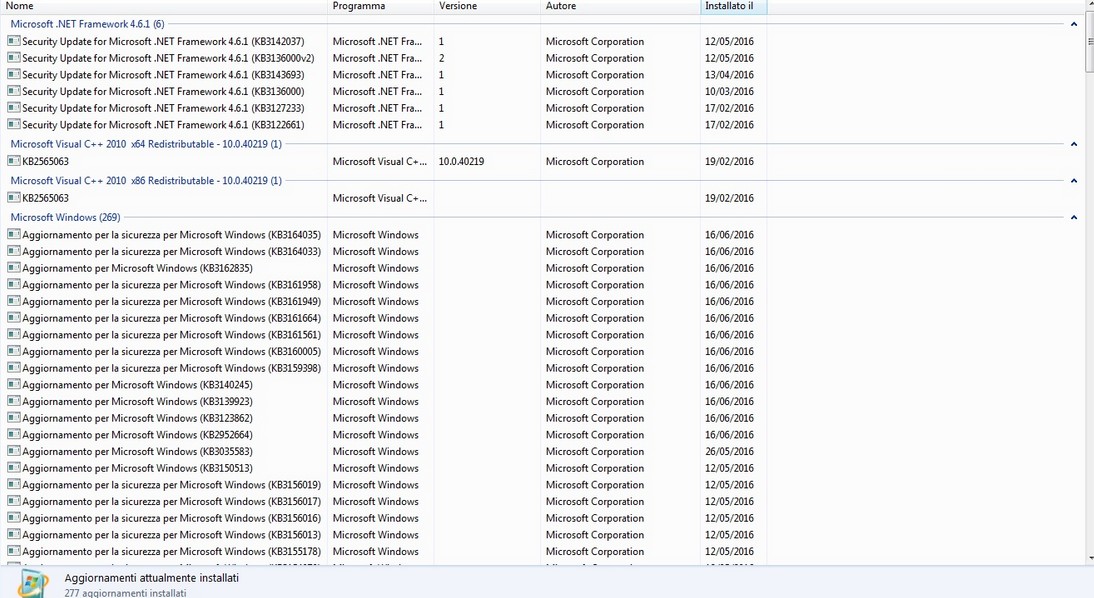Select the Visual C++ 2010 x64 Redistributable group header
This screenshot has width=1094, height=598.
146,144
